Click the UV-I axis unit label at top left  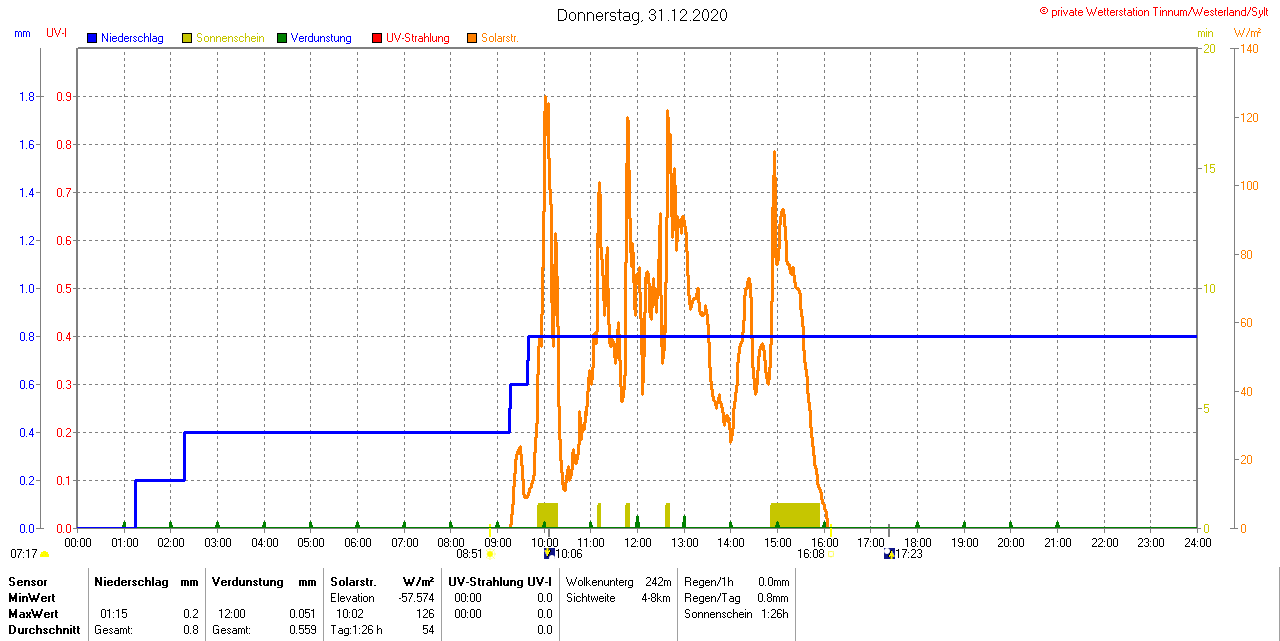tap(57, 33)
